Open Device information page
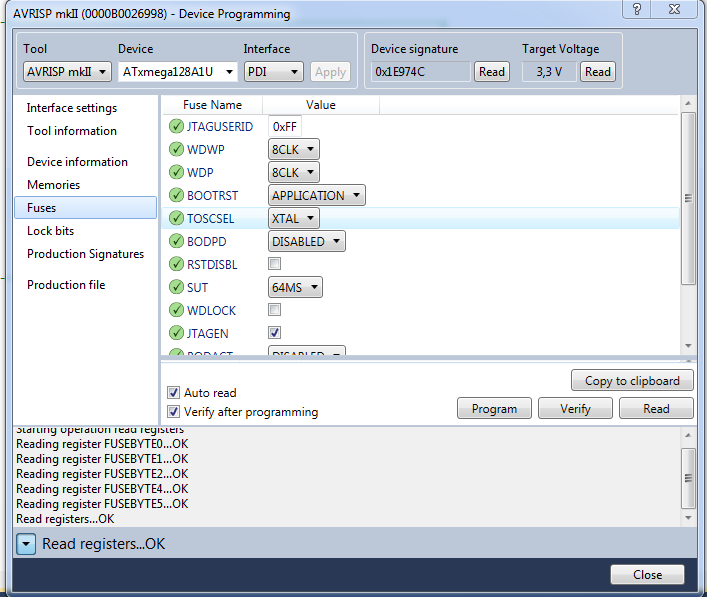This screenshot has width=707, height=597. (77, 162)
